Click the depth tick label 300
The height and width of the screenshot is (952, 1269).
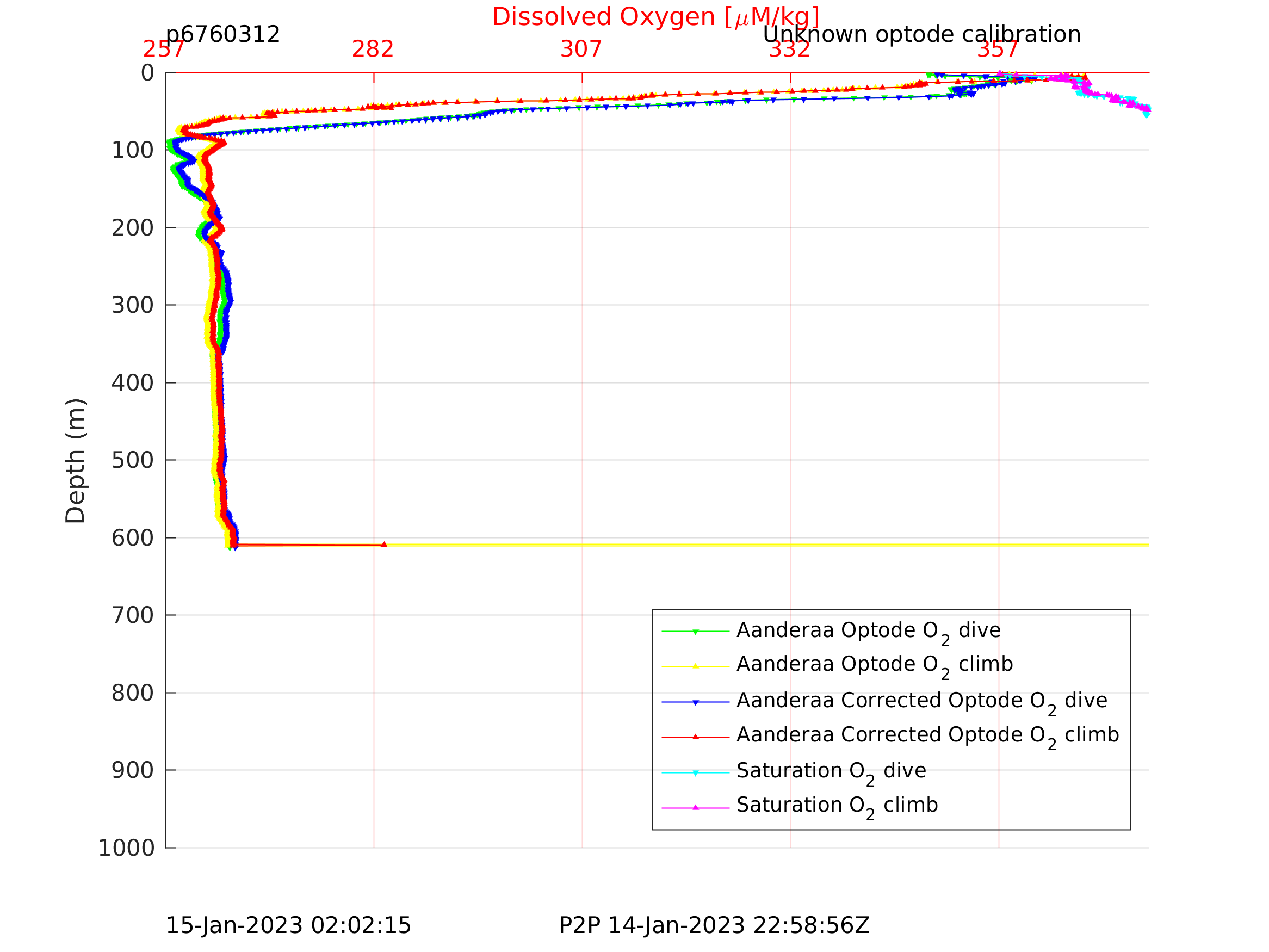coord(133,305)
